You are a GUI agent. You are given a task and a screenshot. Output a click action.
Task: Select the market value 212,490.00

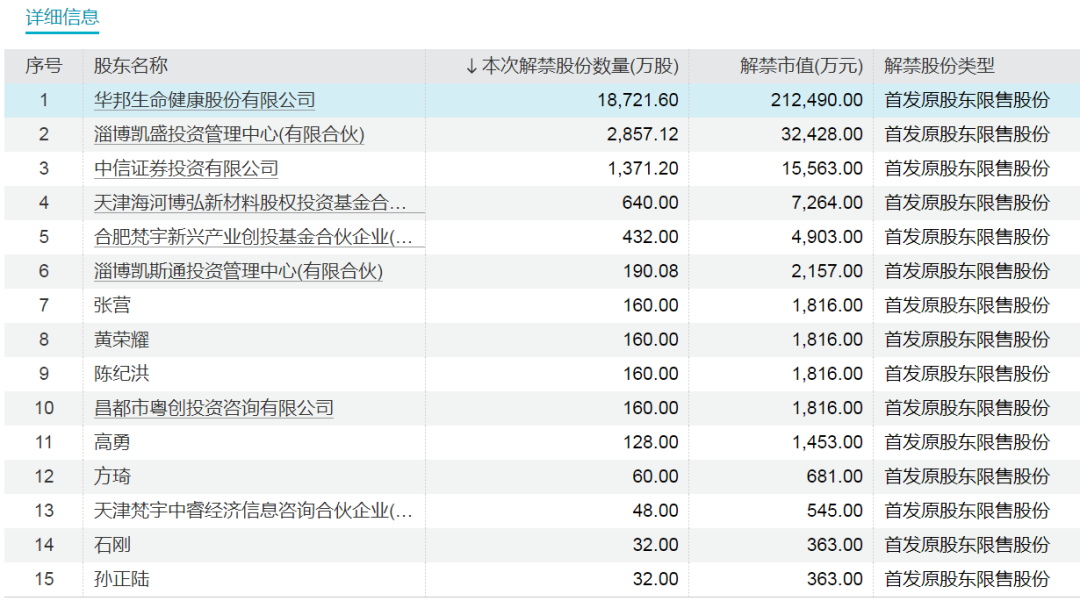817,101
